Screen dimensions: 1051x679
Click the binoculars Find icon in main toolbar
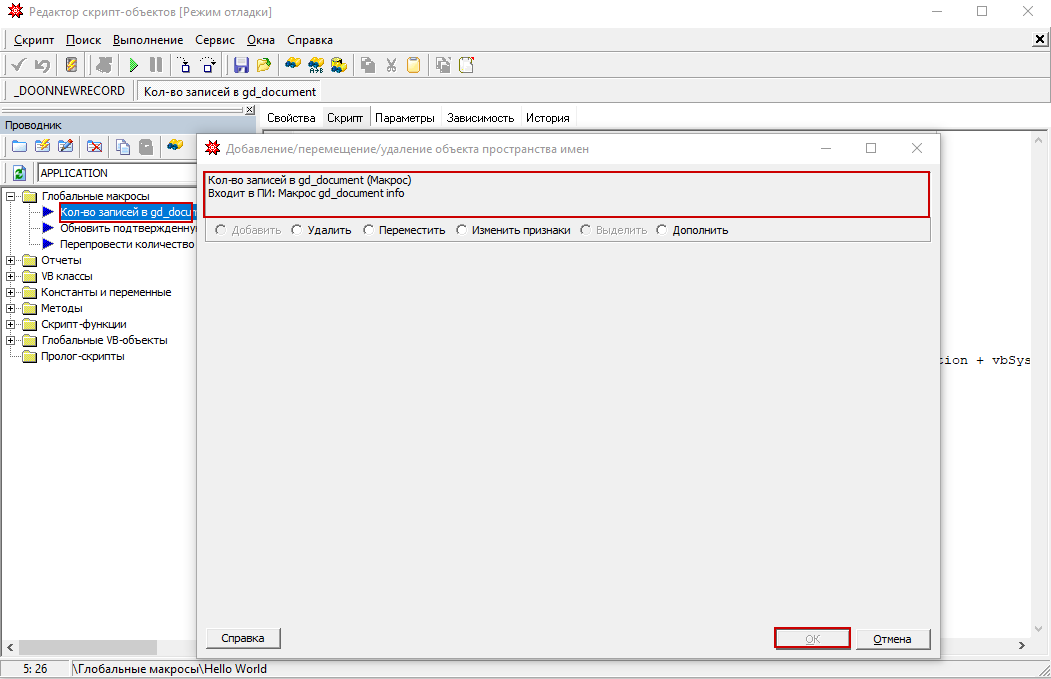(292, 65)
